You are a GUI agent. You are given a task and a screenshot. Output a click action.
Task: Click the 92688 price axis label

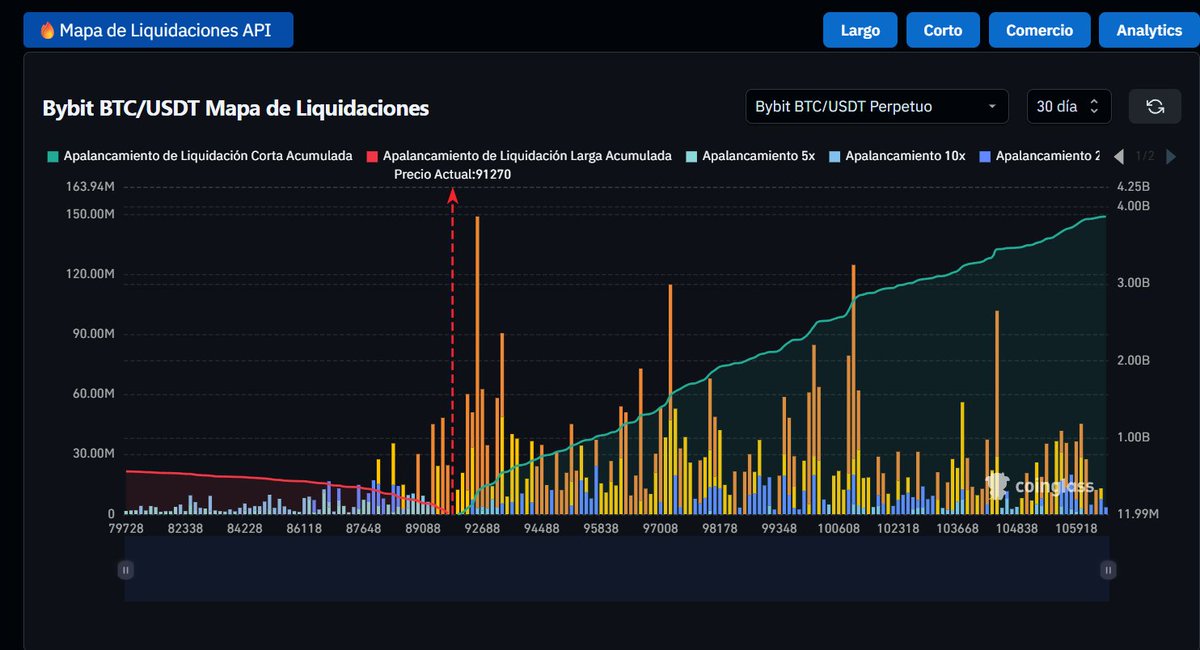(x=482, y=529)
